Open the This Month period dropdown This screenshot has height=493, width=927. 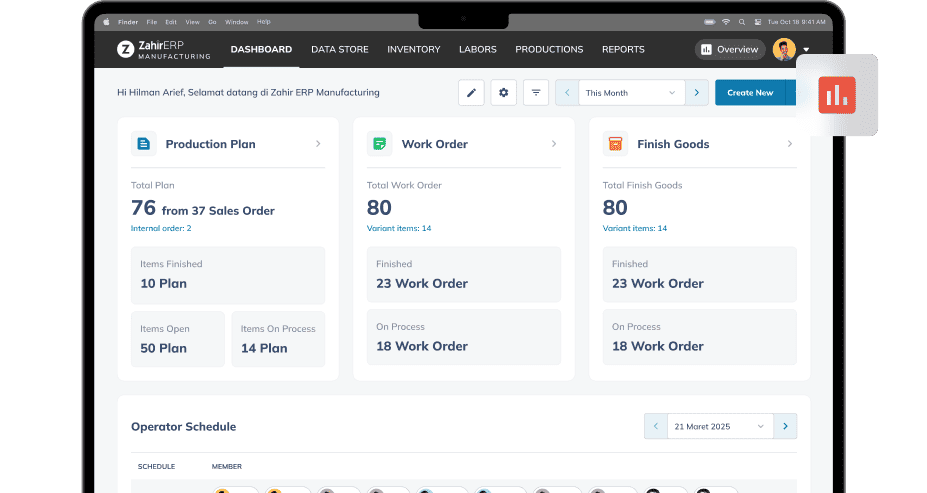point(631,93)
